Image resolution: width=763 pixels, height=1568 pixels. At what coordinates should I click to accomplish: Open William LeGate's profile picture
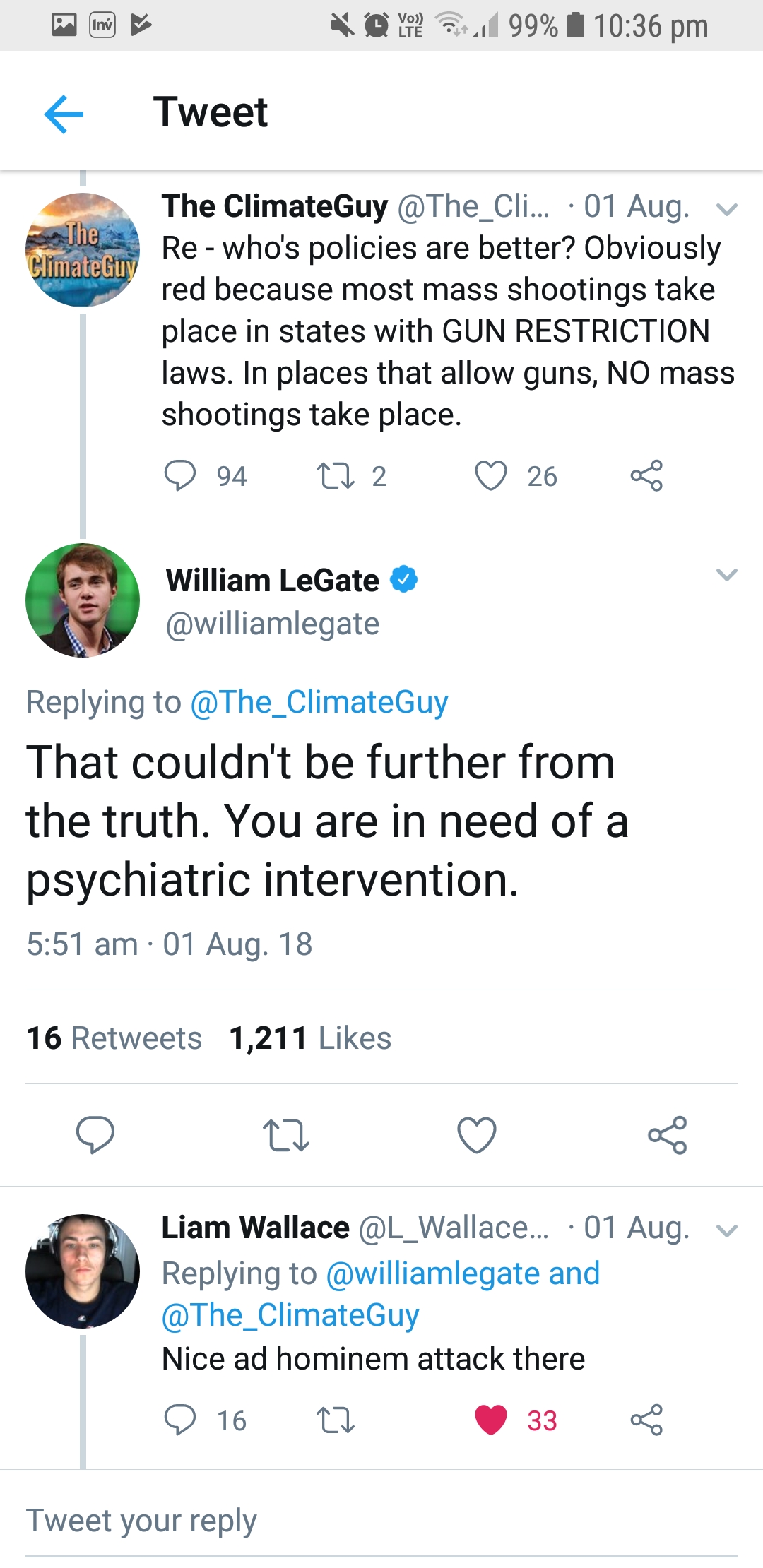tap(83, 600)
